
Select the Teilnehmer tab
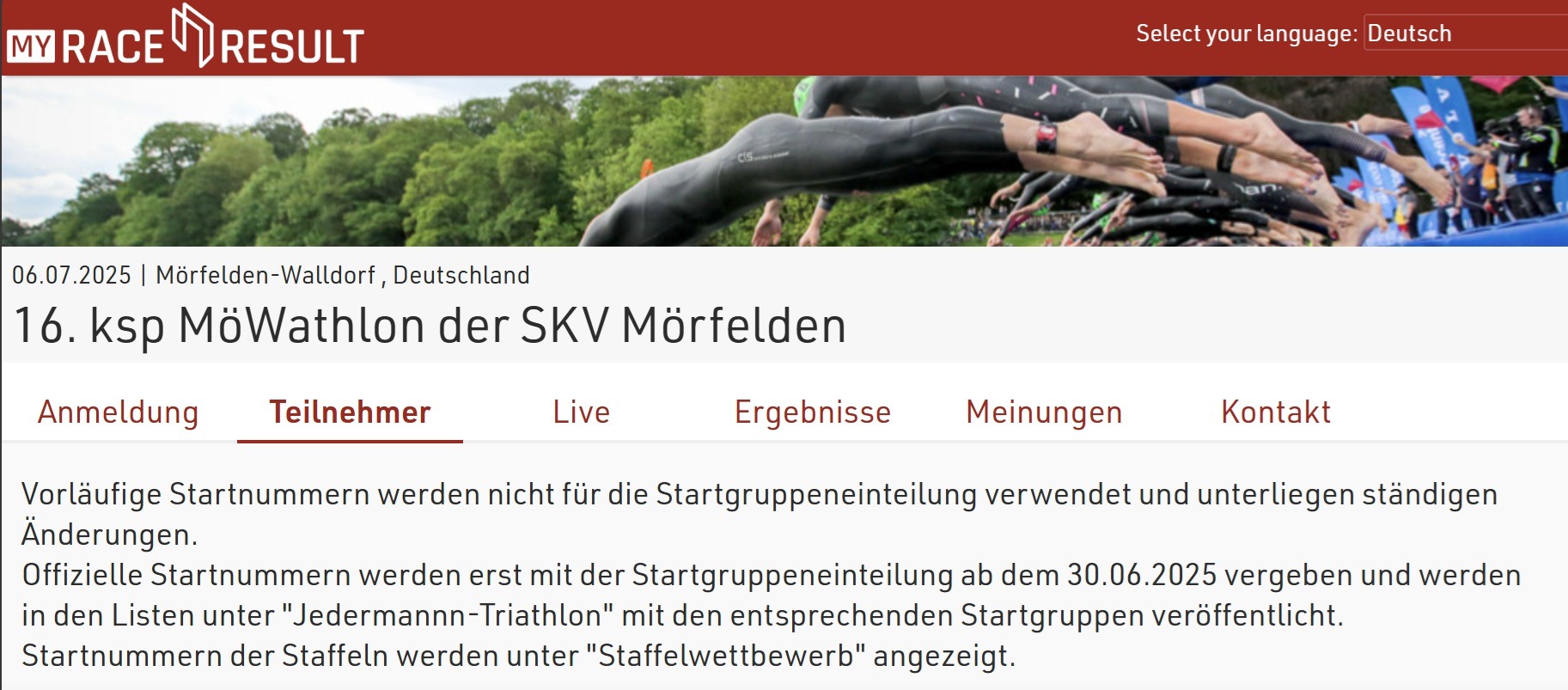350,412
